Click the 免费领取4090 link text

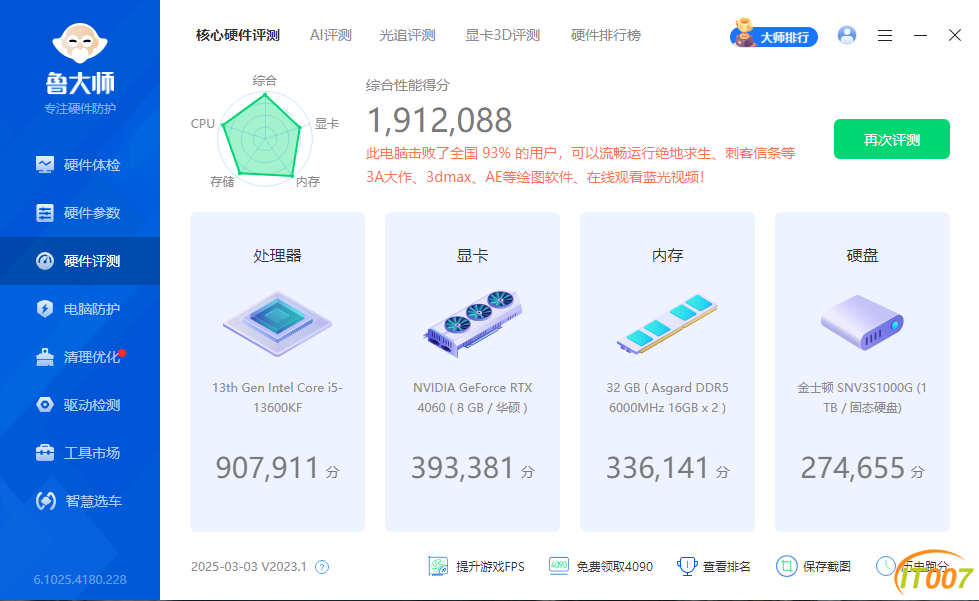pyautogui.click(x=614, y=567)
